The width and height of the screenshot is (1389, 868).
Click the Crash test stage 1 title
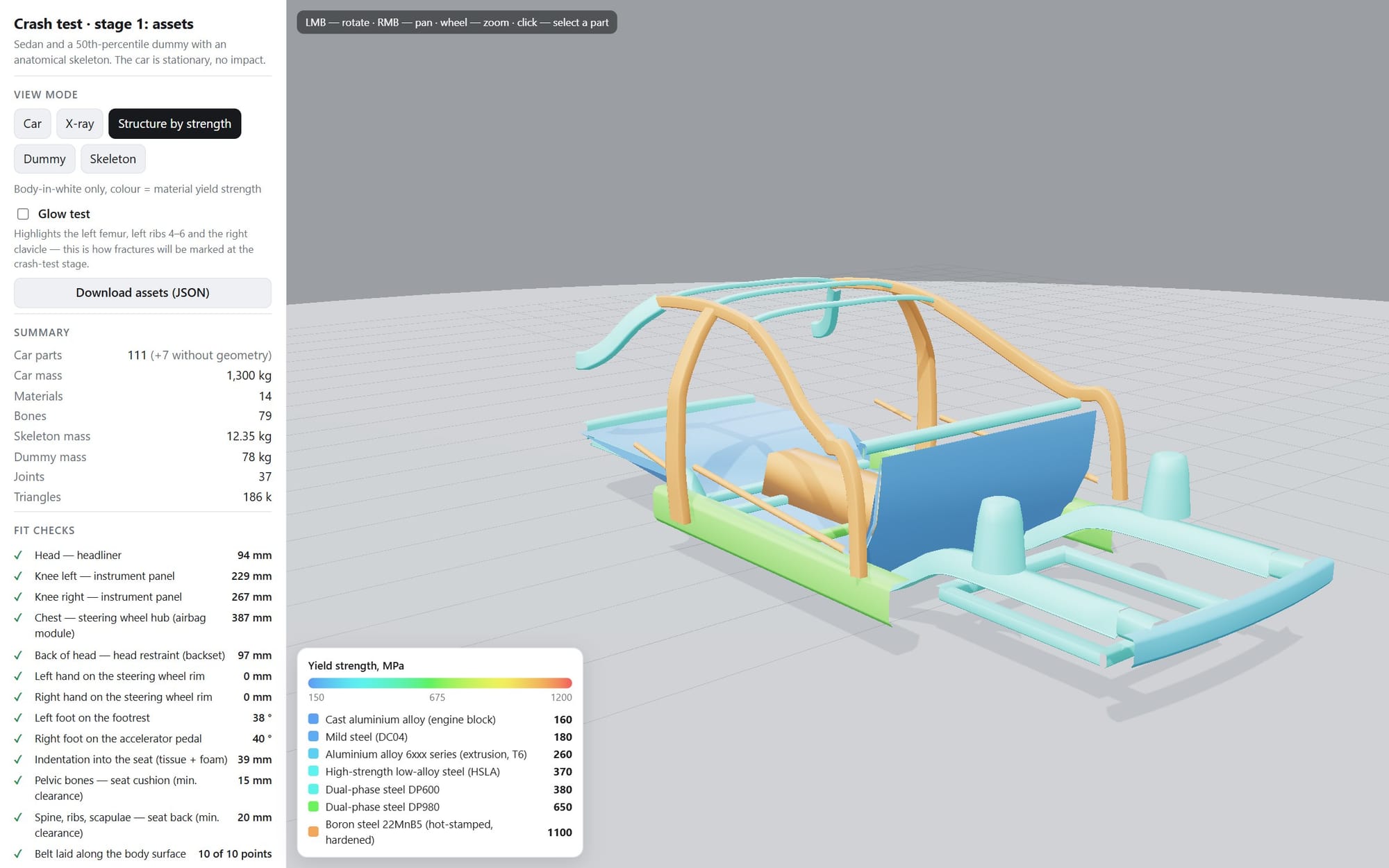[103, 24]
